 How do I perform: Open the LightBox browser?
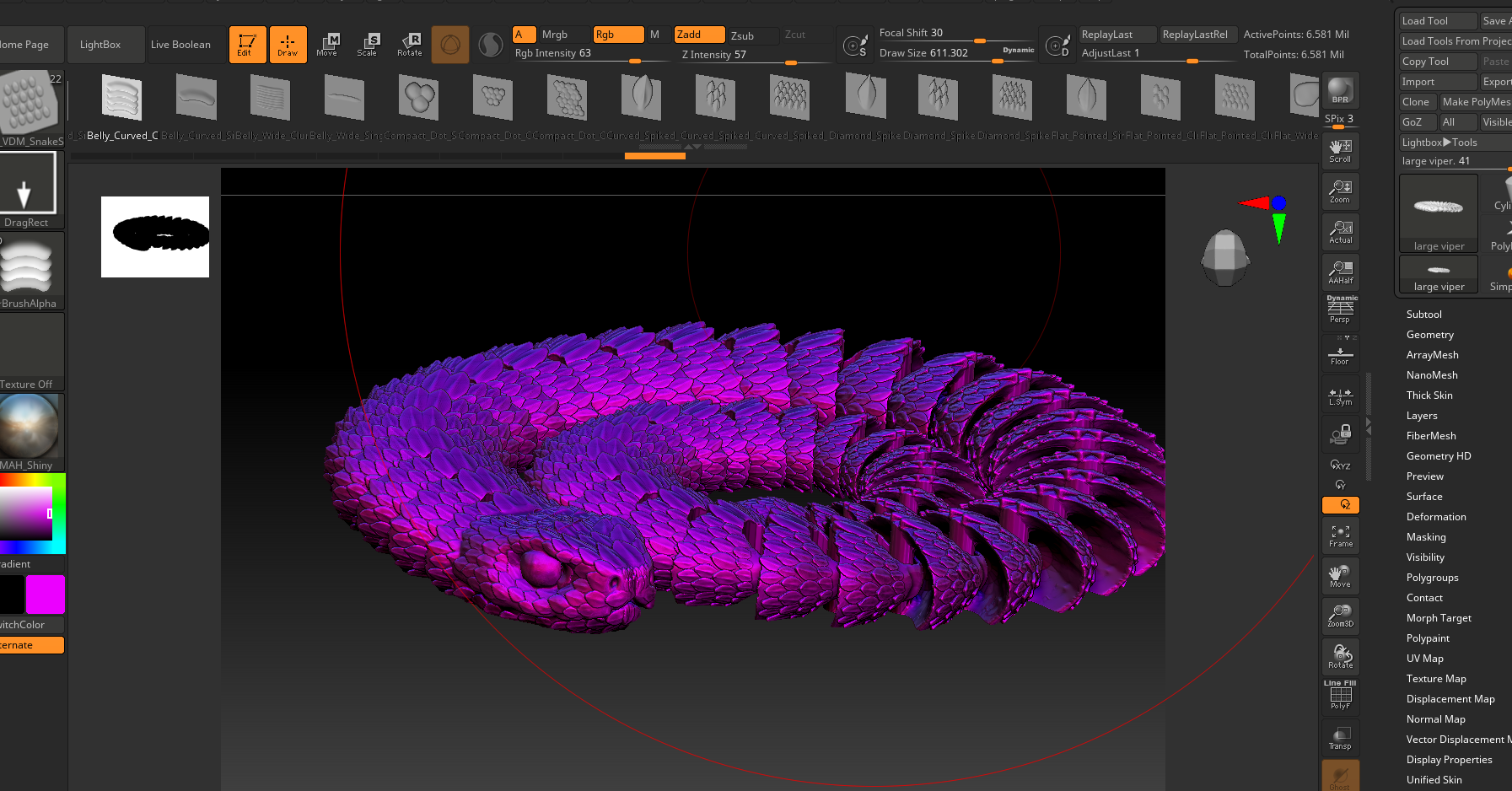click(100, 45)
